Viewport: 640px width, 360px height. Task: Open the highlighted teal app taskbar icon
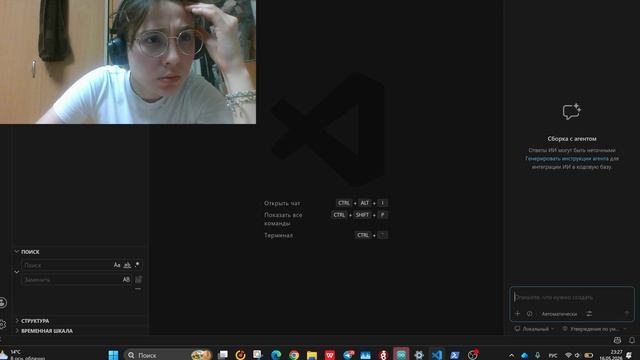(x=401, y=354)
